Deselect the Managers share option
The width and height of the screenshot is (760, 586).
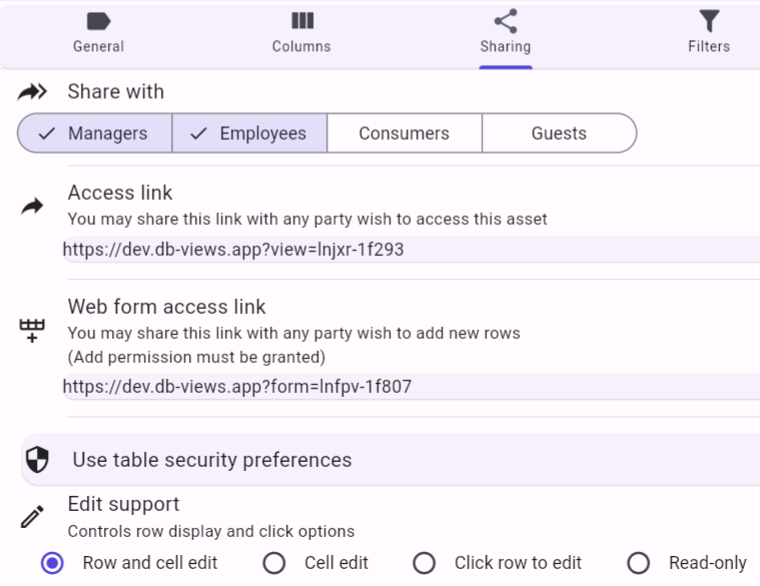click(x=95, y=133)
